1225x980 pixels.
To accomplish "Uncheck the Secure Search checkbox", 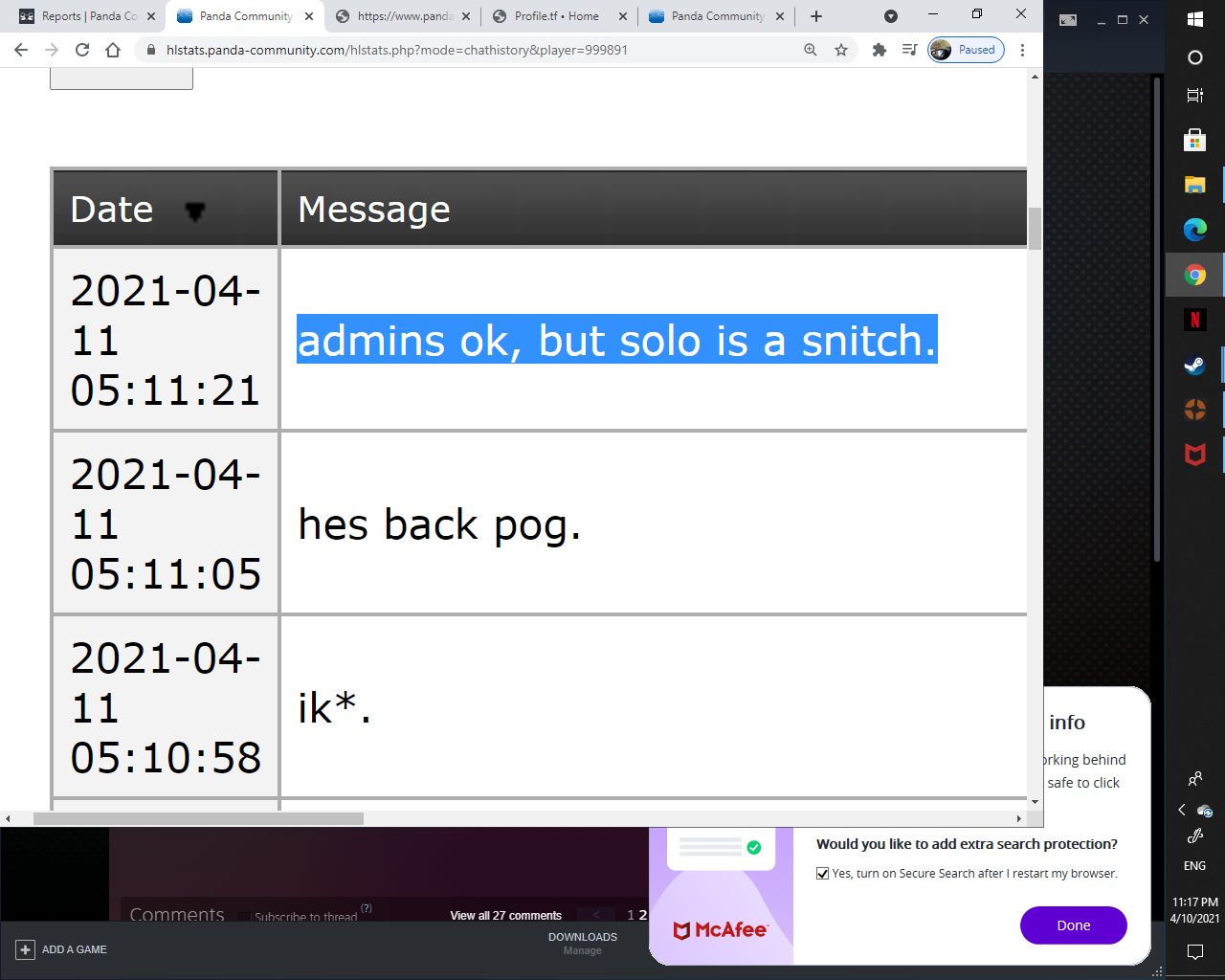I will 822,873.
